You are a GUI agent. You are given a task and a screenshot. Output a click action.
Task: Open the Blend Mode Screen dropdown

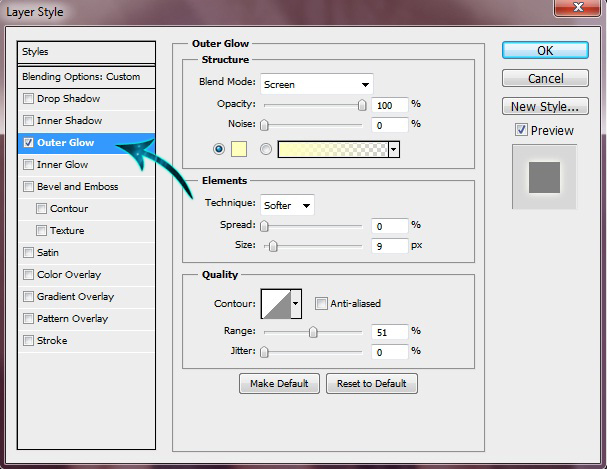(x=317, y=84)
